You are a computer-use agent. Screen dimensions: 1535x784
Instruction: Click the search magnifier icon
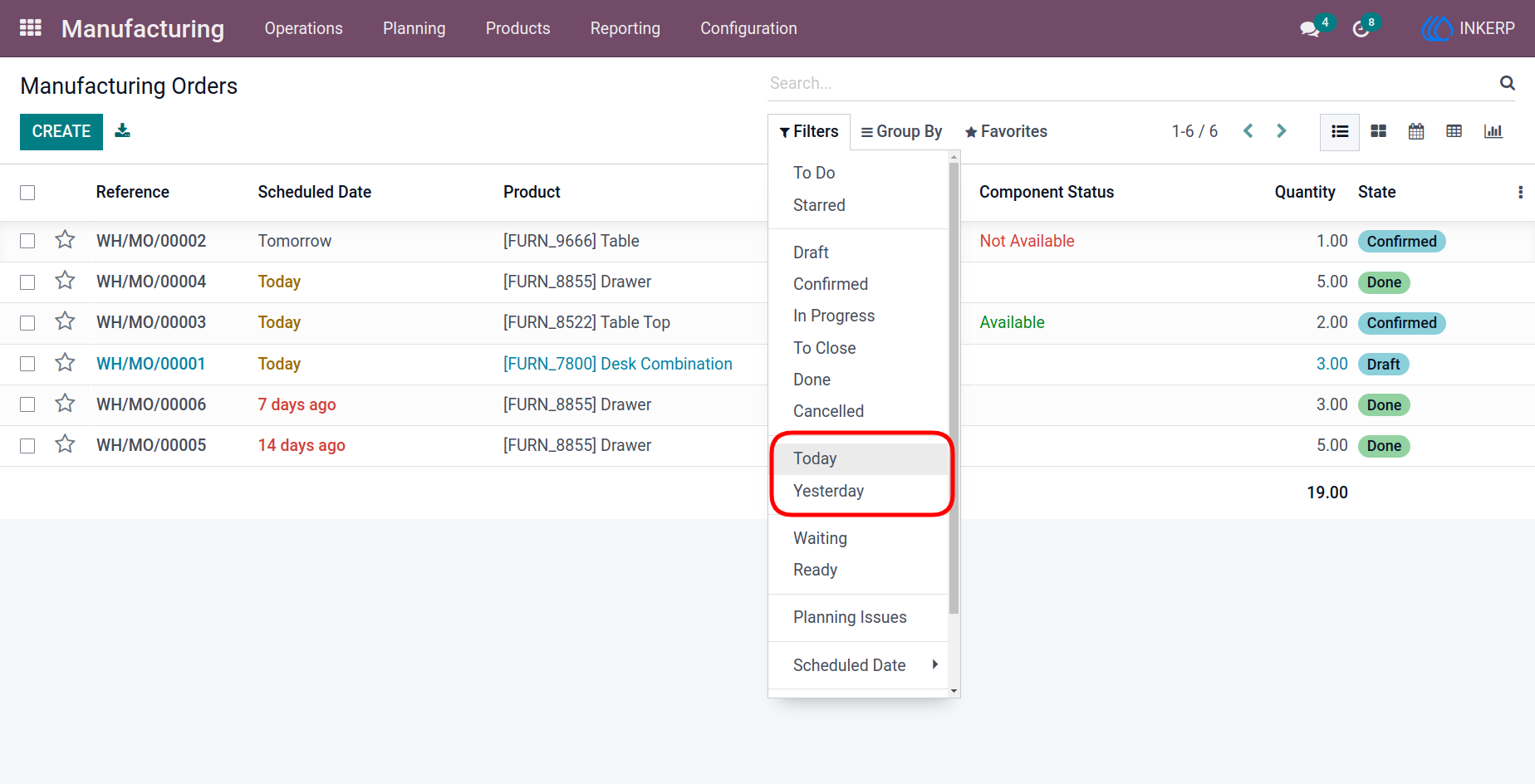1508,83
